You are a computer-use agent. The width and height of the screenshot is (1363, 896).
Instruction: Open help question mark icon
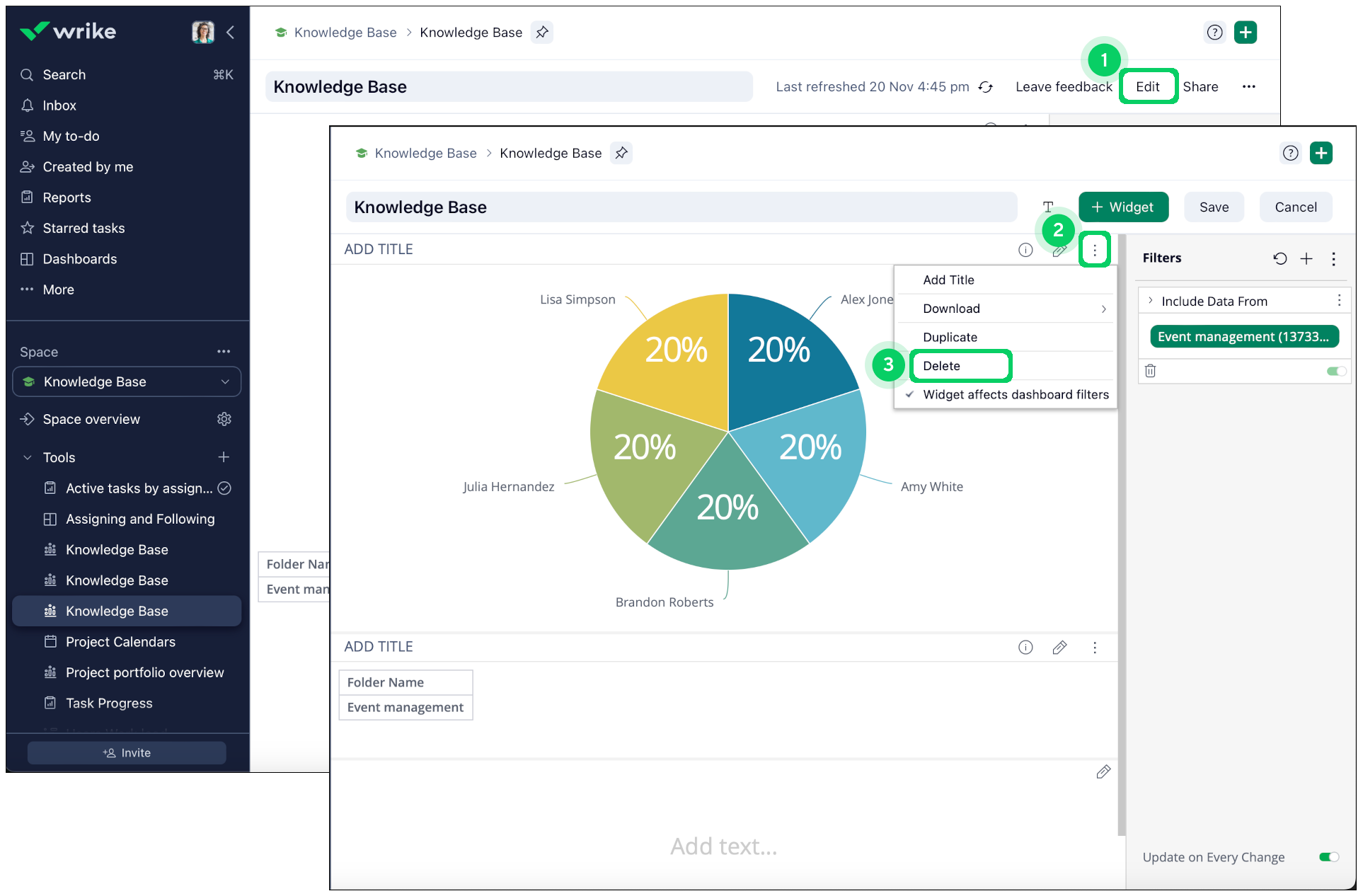click(1290, 153)
